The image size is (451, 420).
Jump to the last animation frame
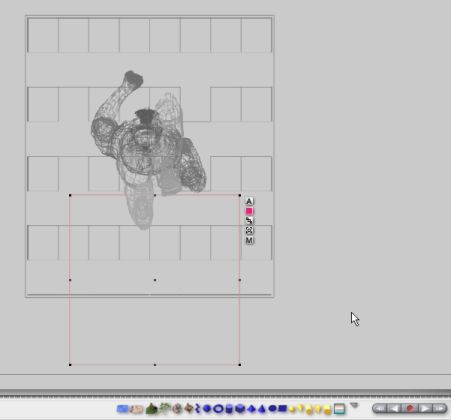coord(439,408)
